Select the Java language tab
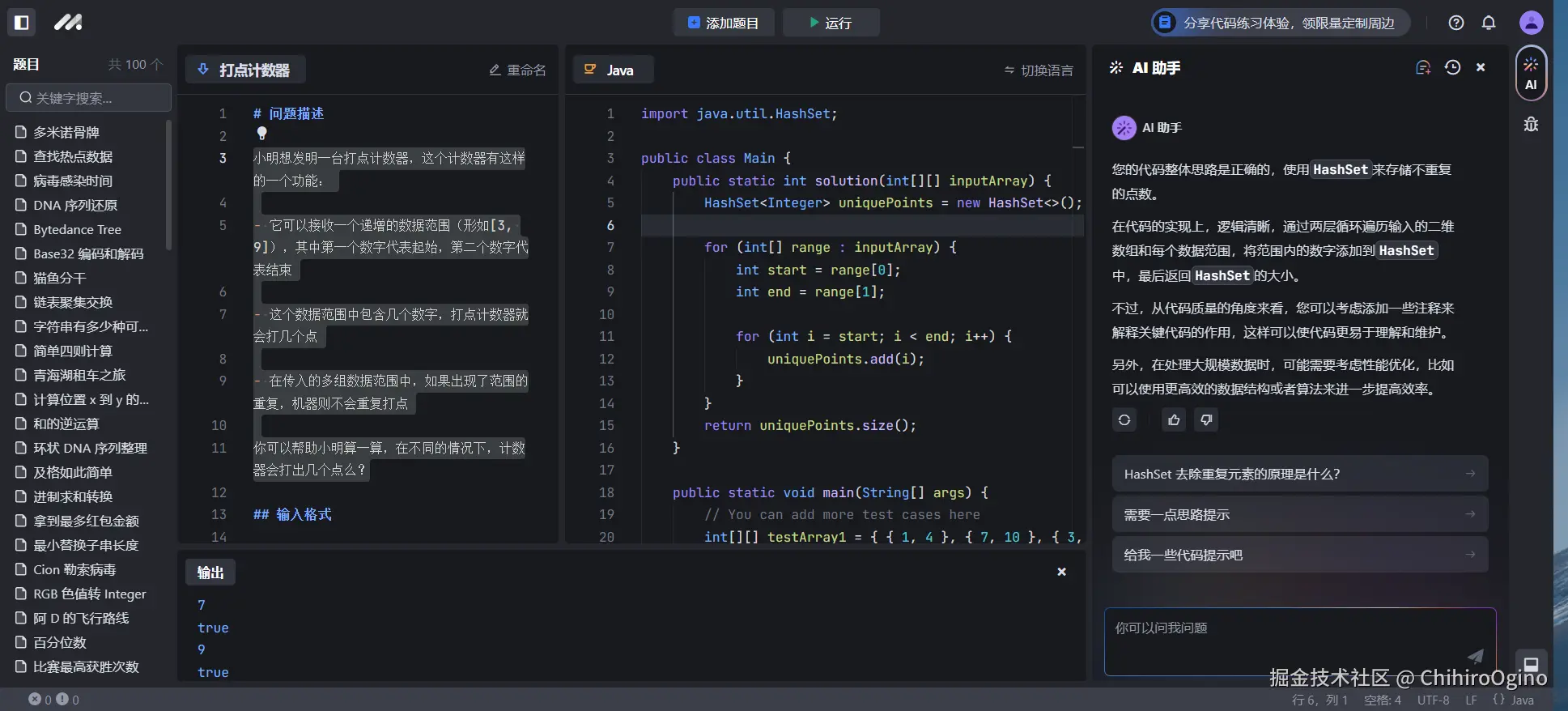 click(613, 70)
